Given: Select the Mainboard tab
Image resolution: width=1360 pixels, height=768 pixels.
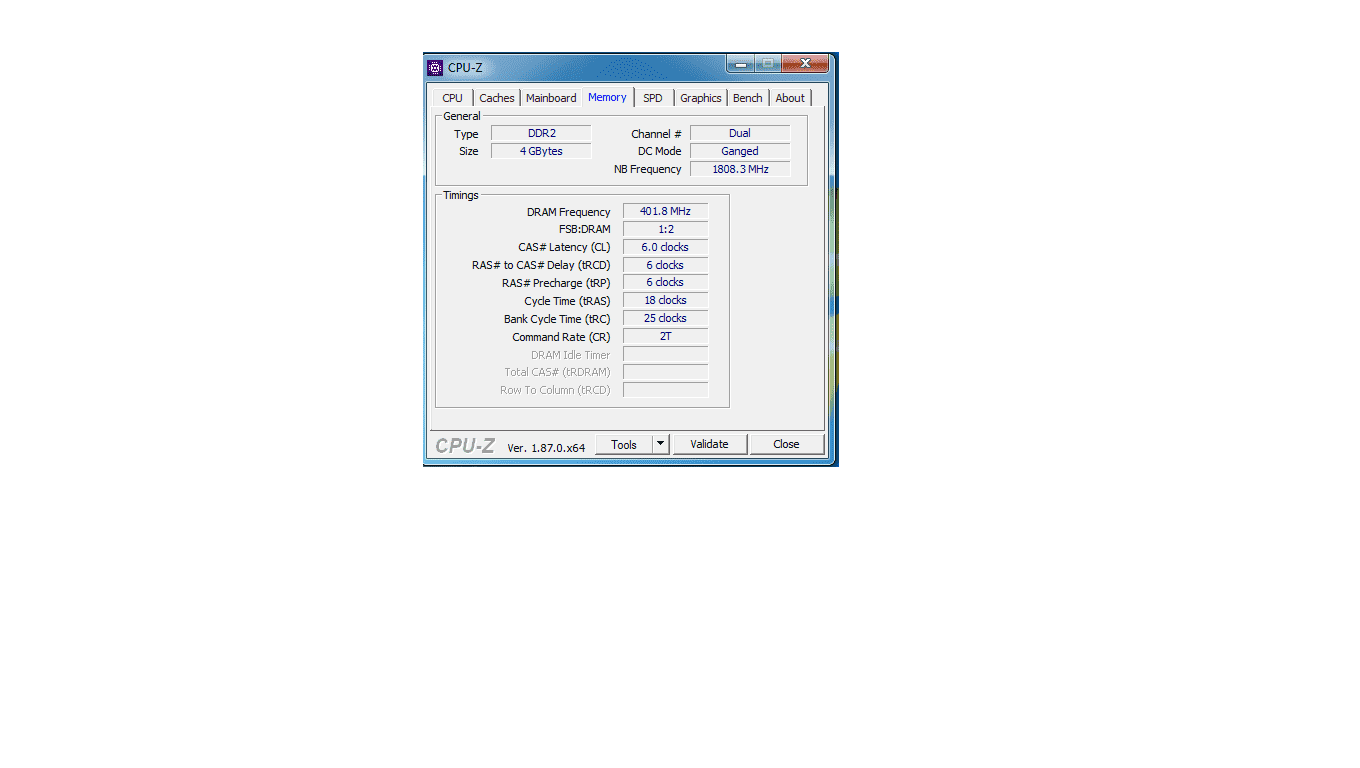Looking at the screenshot, I should [551, 98].
